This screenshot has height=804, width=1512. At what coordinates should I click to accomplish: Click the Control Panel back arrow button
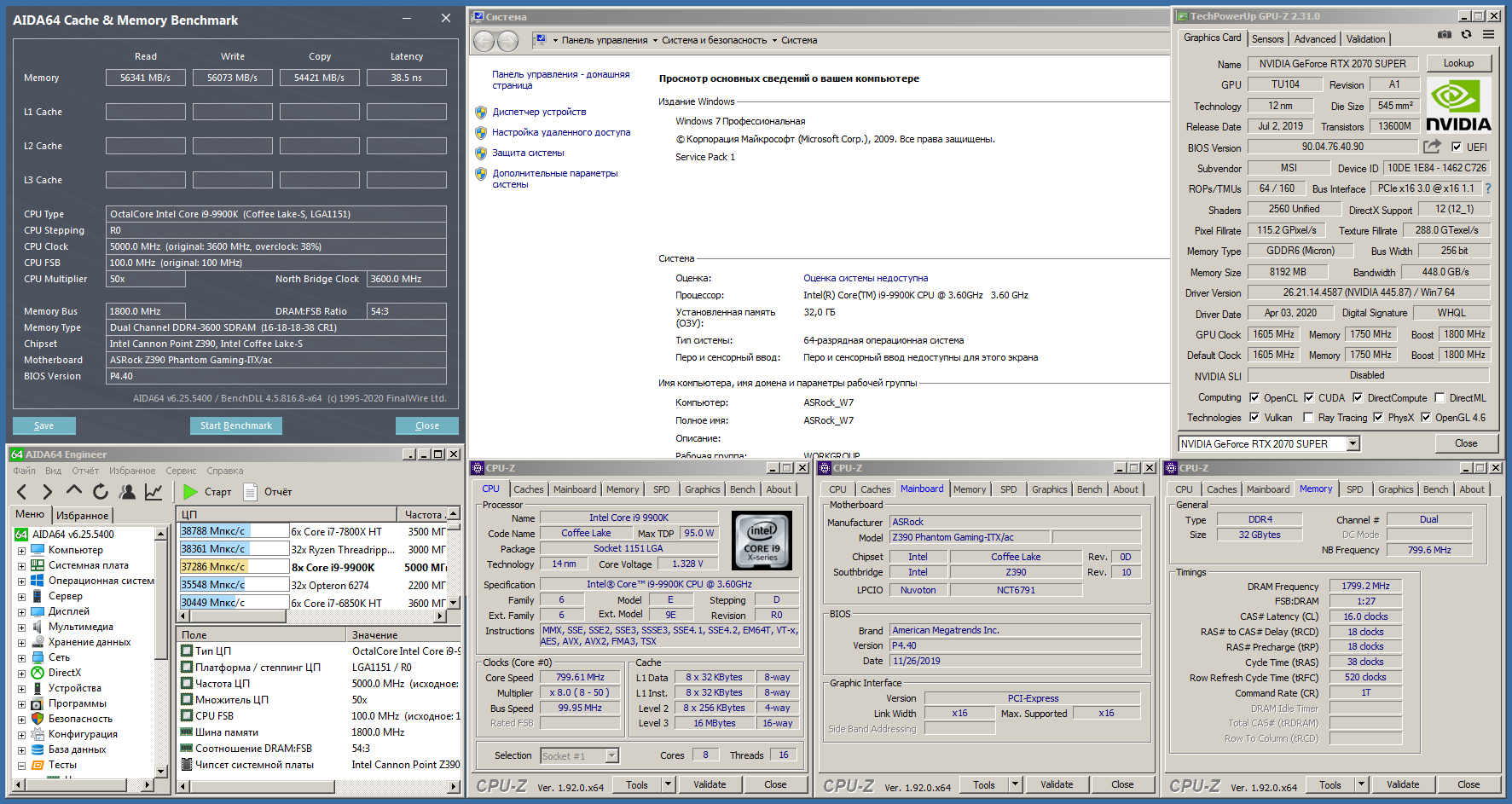(x=484, y=41)
